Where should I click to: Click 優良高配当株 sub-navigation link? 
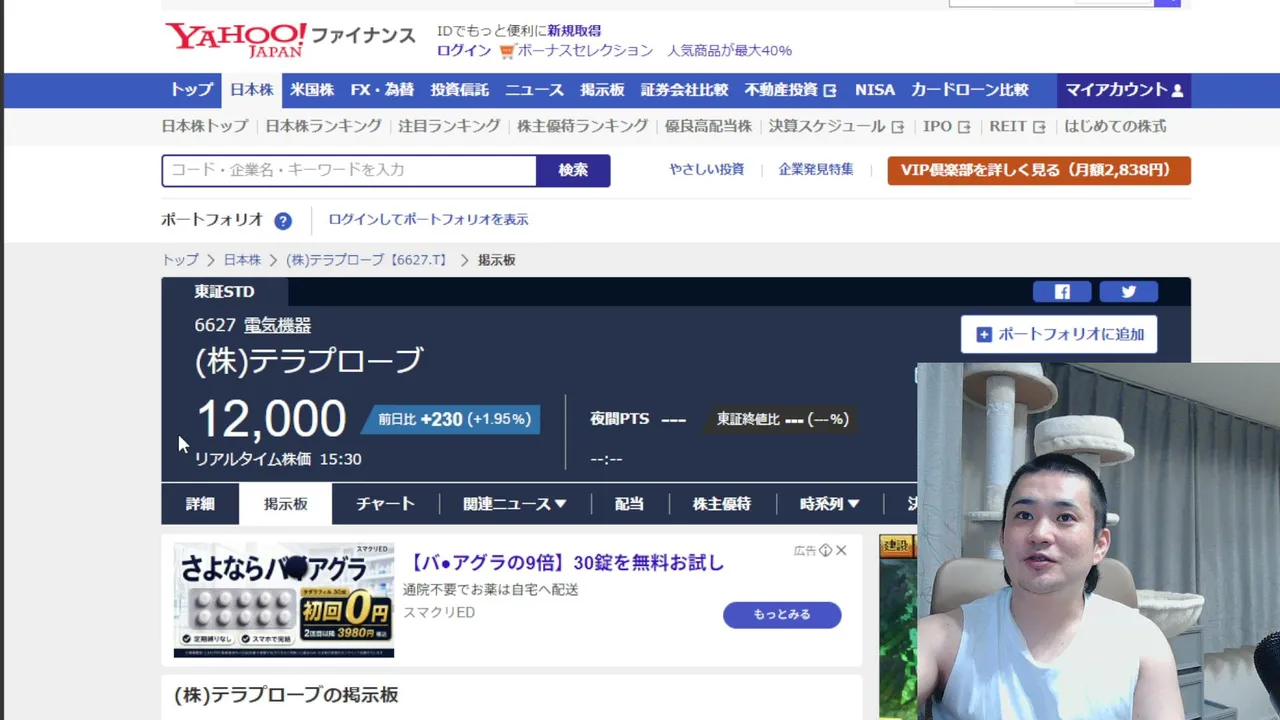pos(708,127)
